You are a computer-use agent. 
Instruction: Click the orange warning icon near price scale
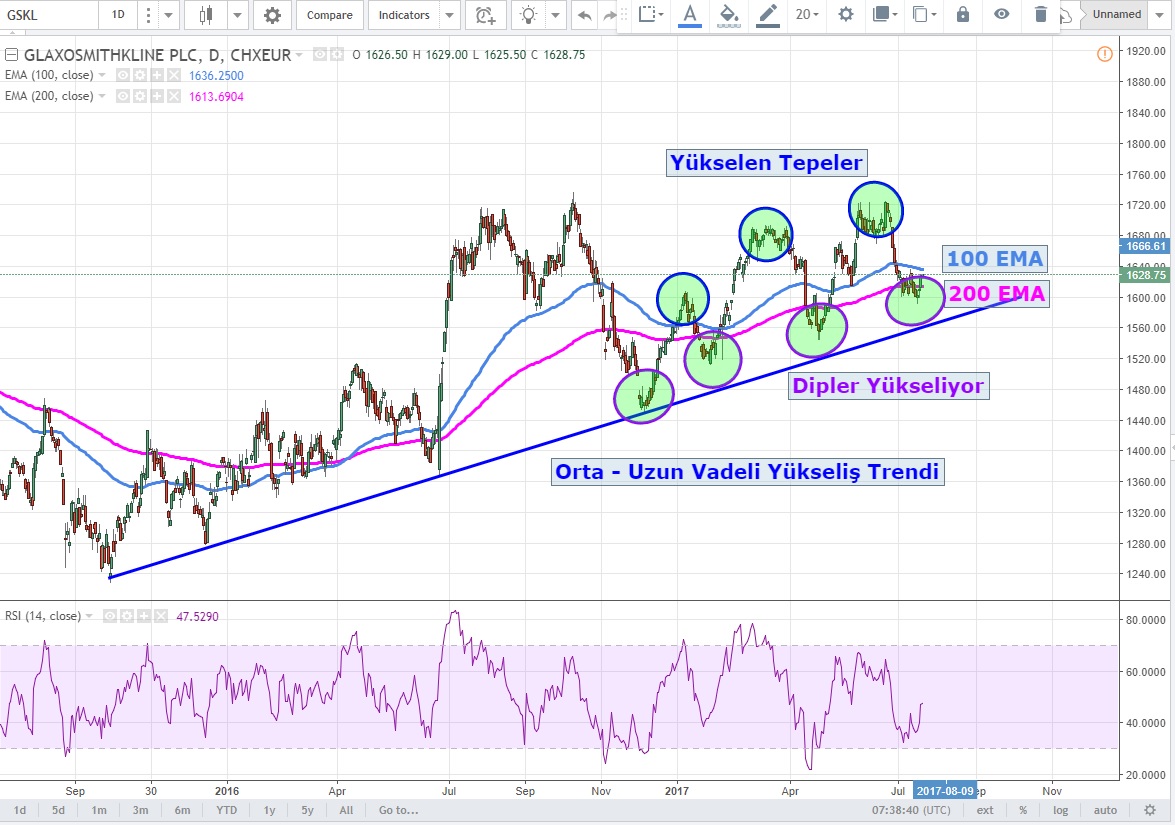(1104, 54)
